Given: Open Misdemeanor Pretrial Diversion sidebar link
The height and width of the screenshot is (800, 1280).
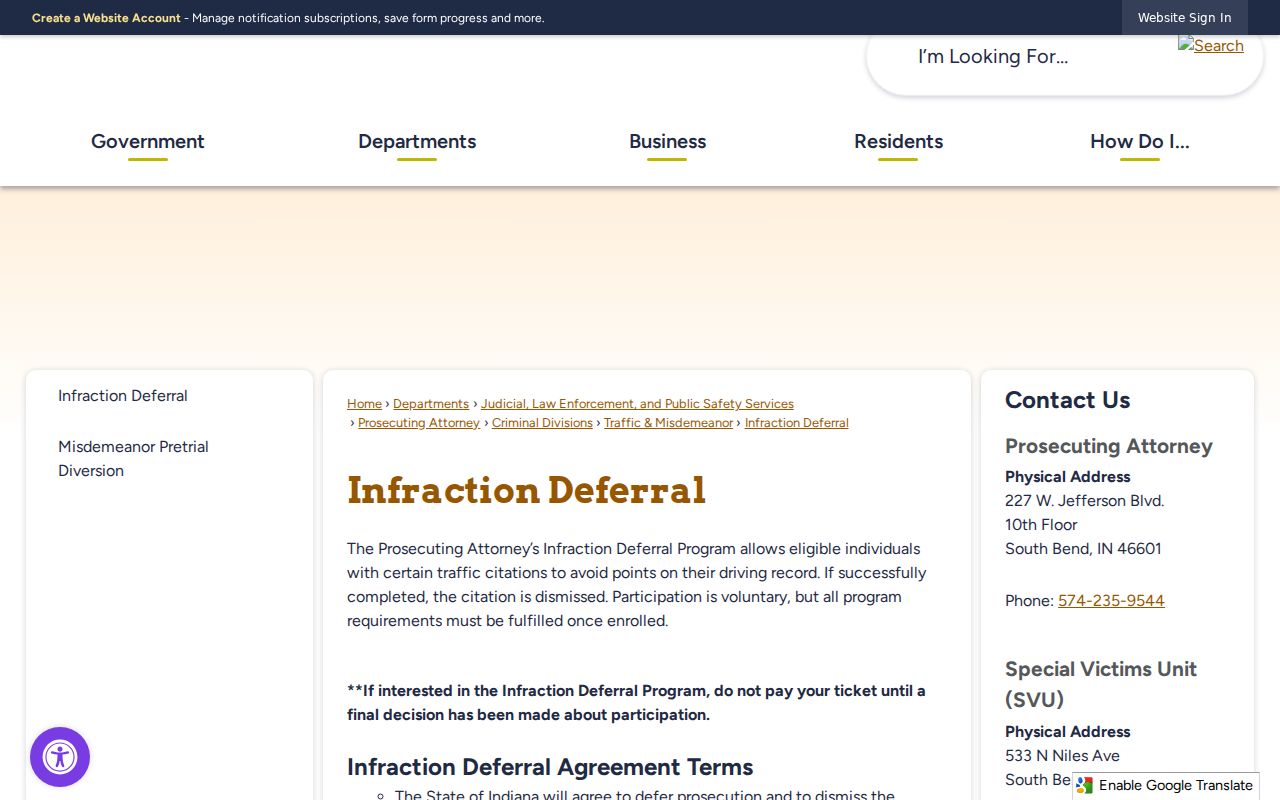Looking at the screenshot, I should point(133,459).
